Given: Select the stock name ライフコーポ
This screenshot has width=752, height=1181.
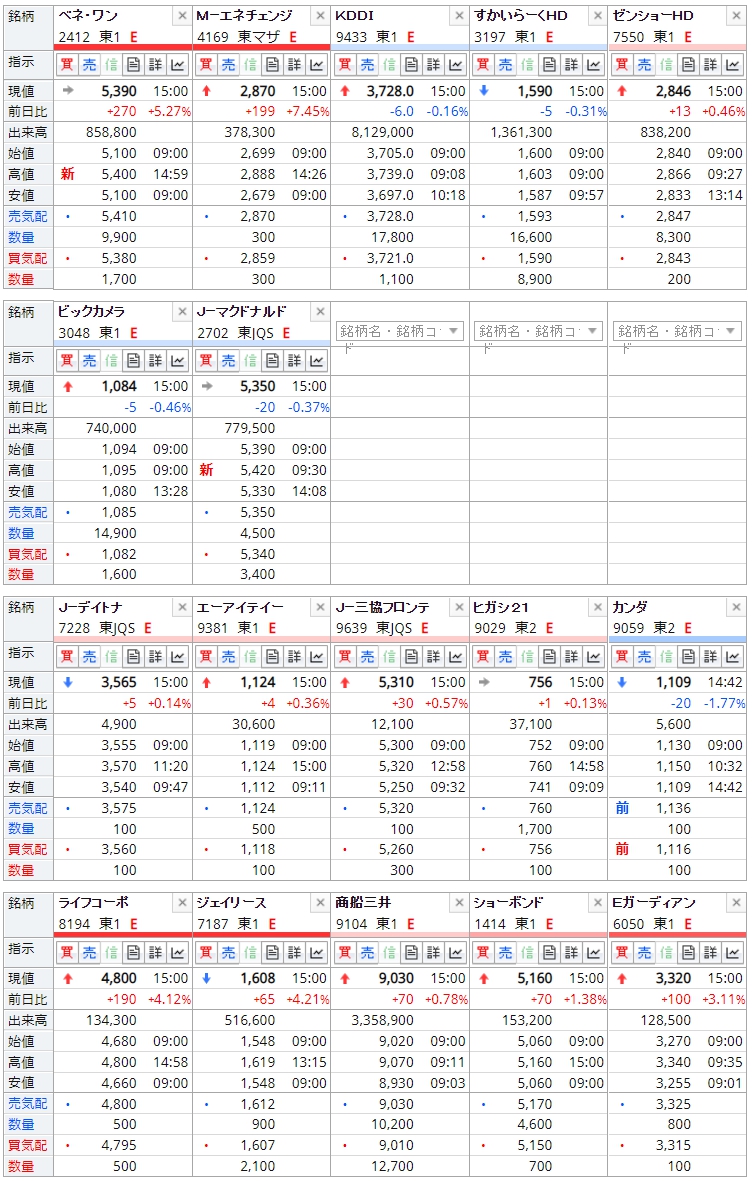Looking at the screenshot, I should 93,902.
